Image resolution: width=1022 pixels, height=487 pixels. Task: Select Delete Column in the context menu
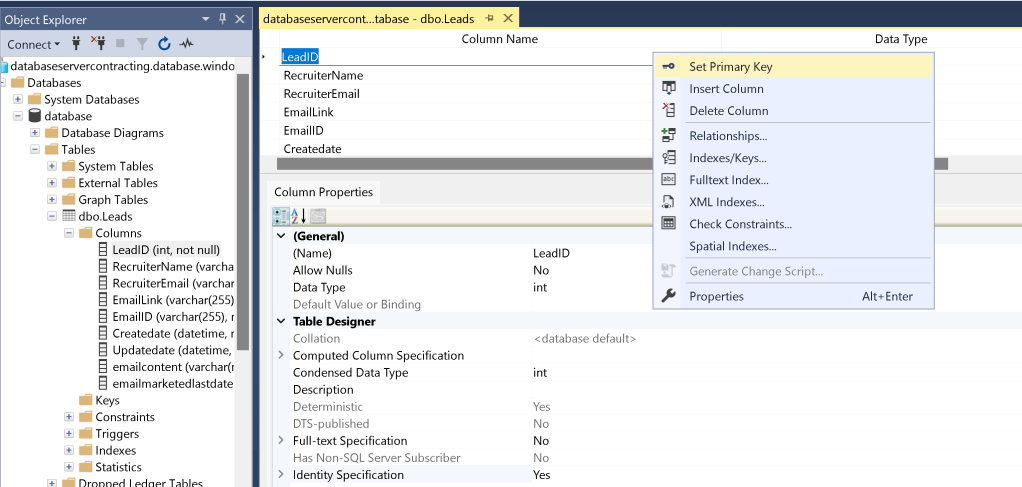(794, 111)
